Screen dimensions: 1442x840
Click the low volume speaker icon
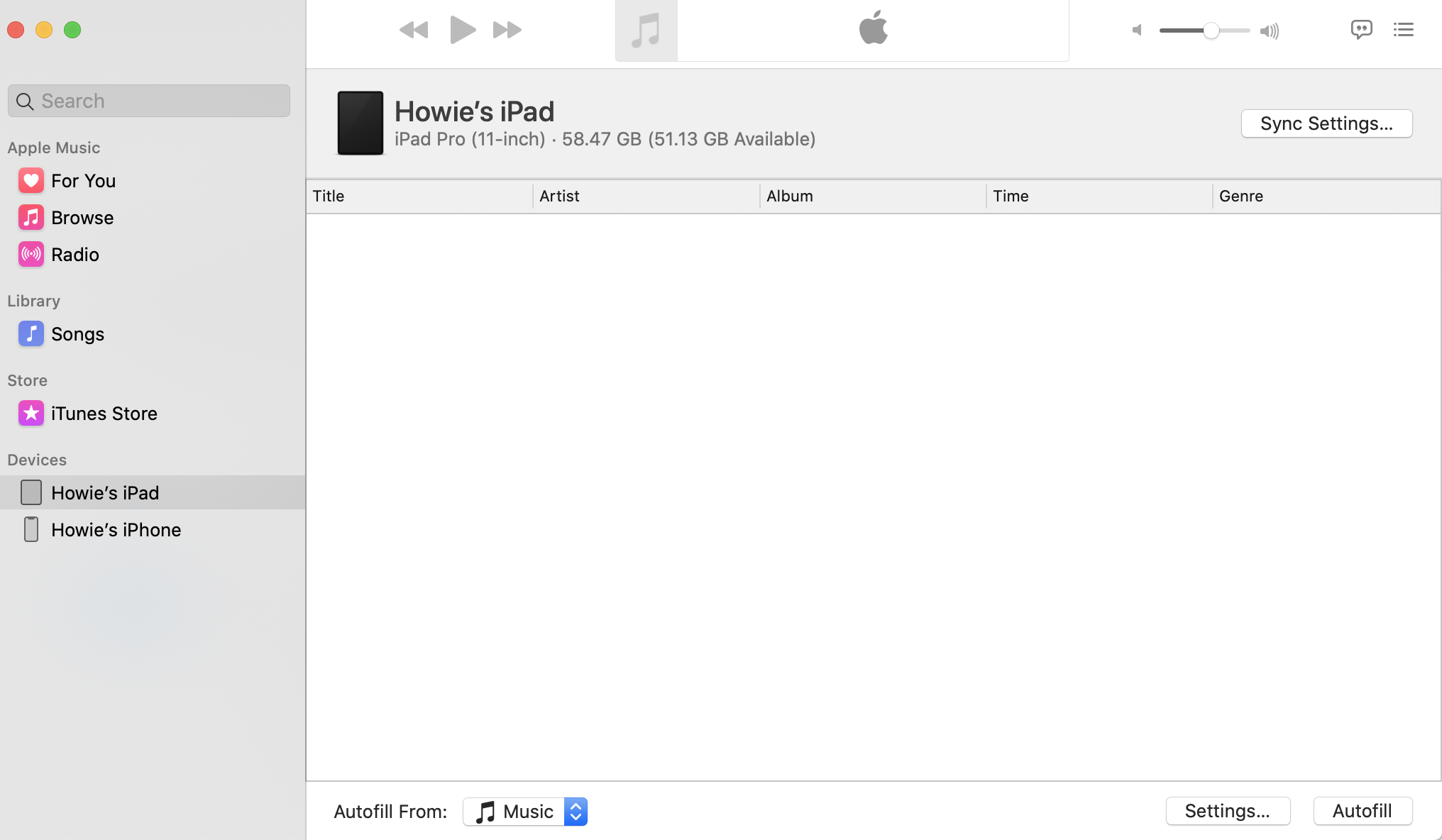click(x=1137, y=30)
